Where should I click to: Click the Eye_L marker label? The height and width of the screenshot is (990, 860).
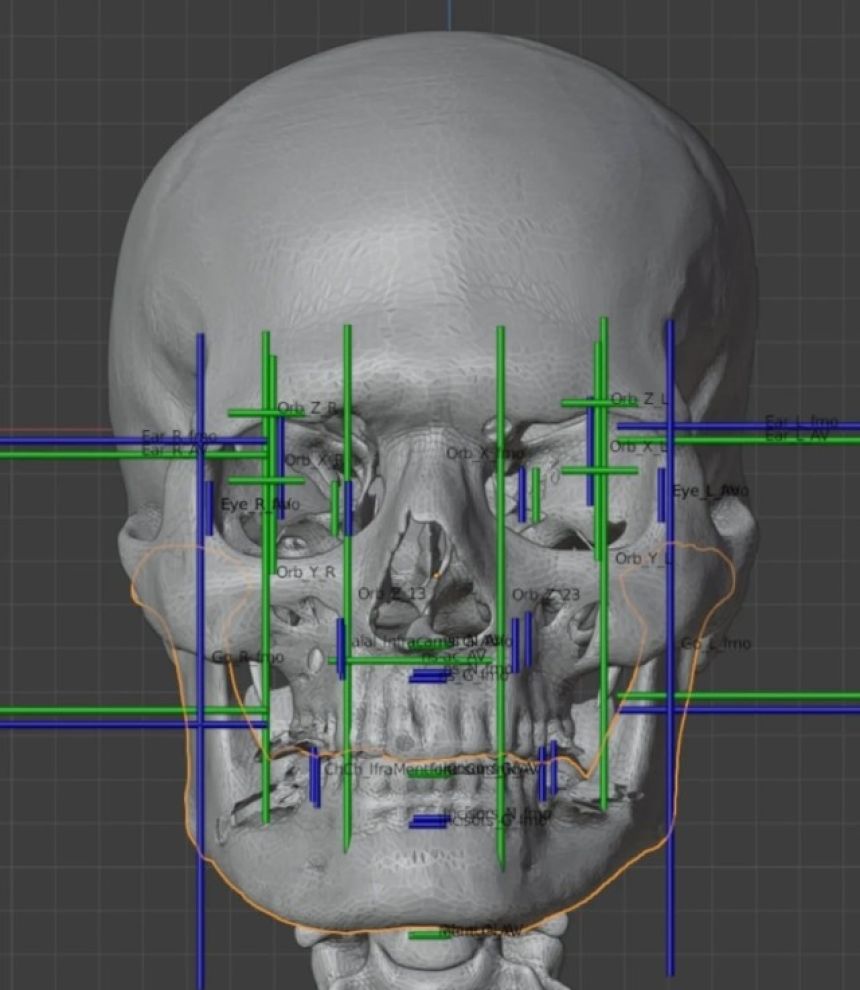710,491
